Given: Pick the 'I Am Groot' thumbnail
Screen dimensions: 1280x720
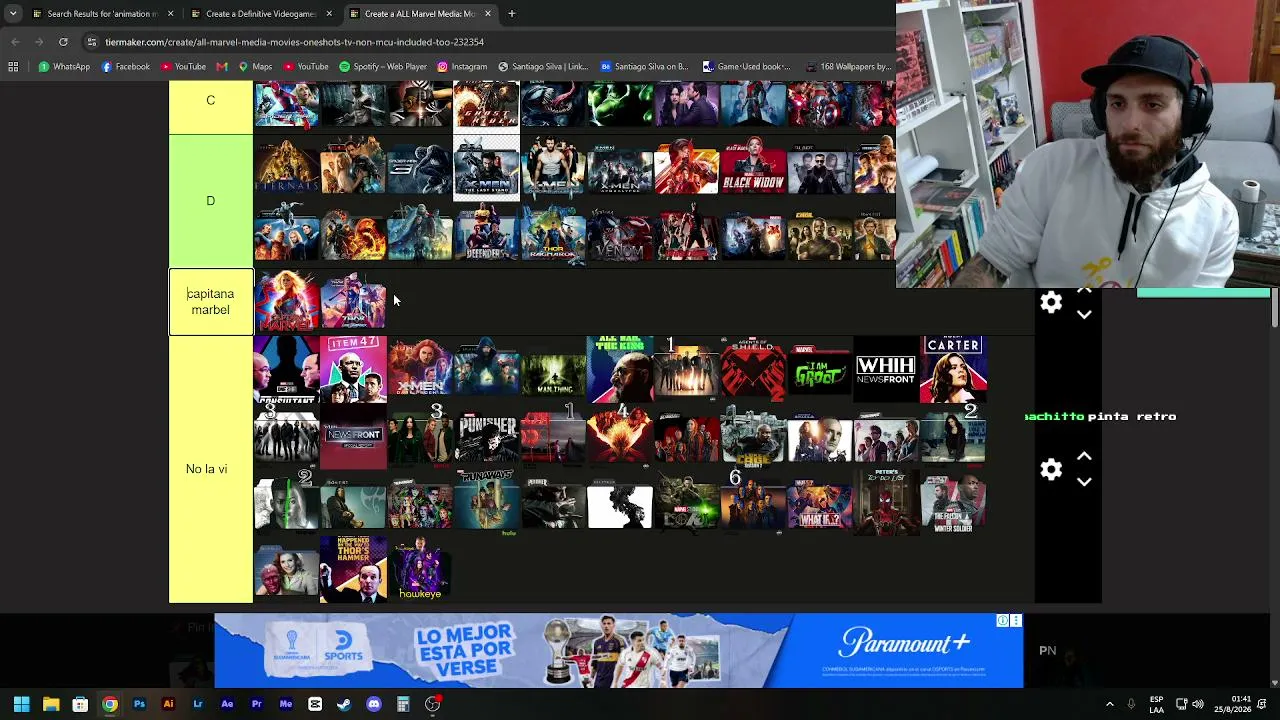Looking at the screenshot, I should (819, 370).
